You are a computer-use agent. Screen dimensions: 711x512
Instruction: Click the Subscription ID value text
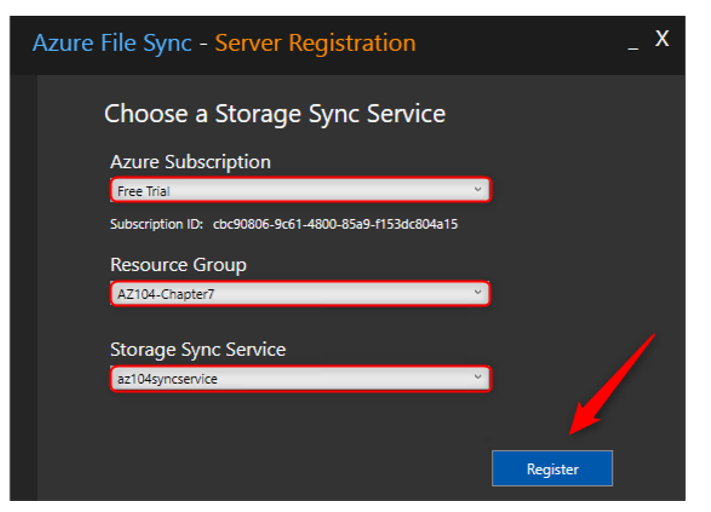[x=335, y=224]
